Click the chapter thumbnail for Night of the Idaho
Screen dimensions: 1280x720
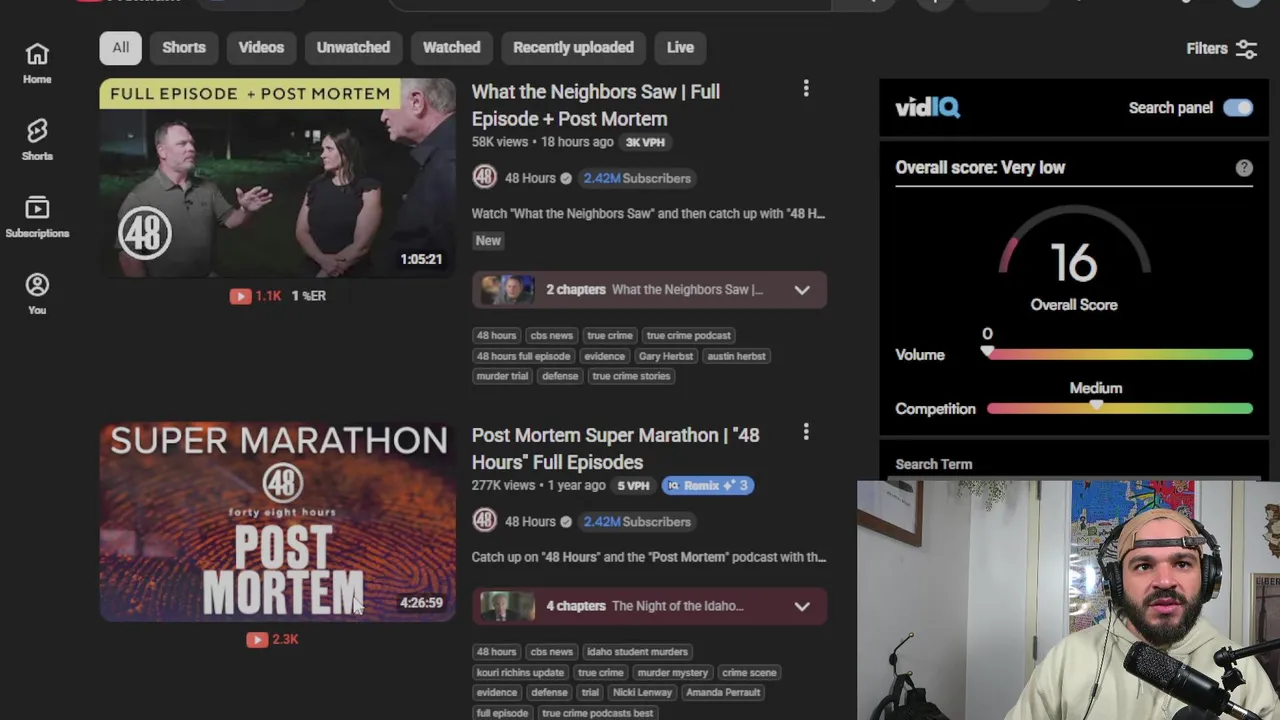point(507,605)
